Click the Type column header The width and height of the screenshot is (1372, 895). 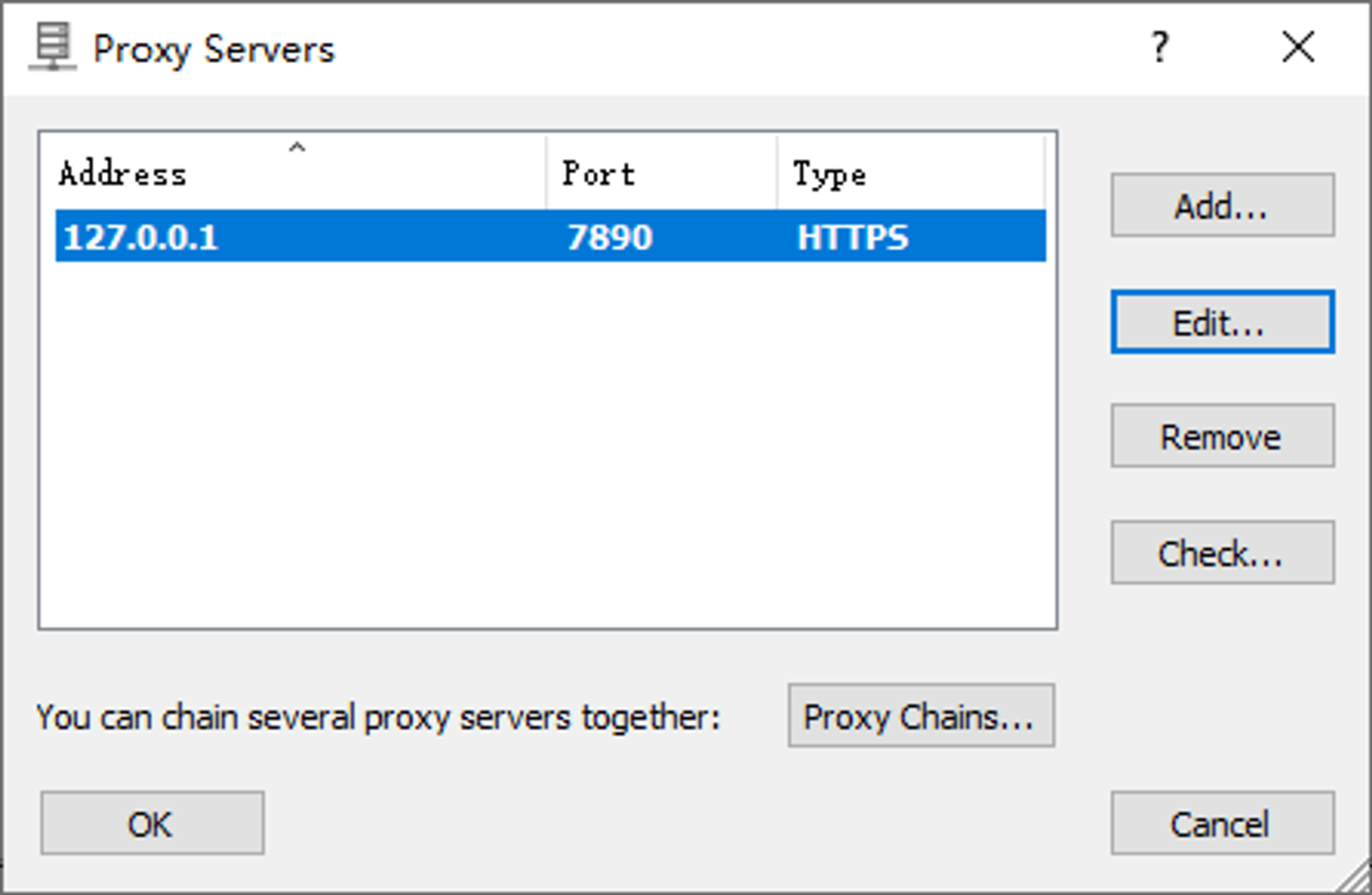[x=829, y=174]
